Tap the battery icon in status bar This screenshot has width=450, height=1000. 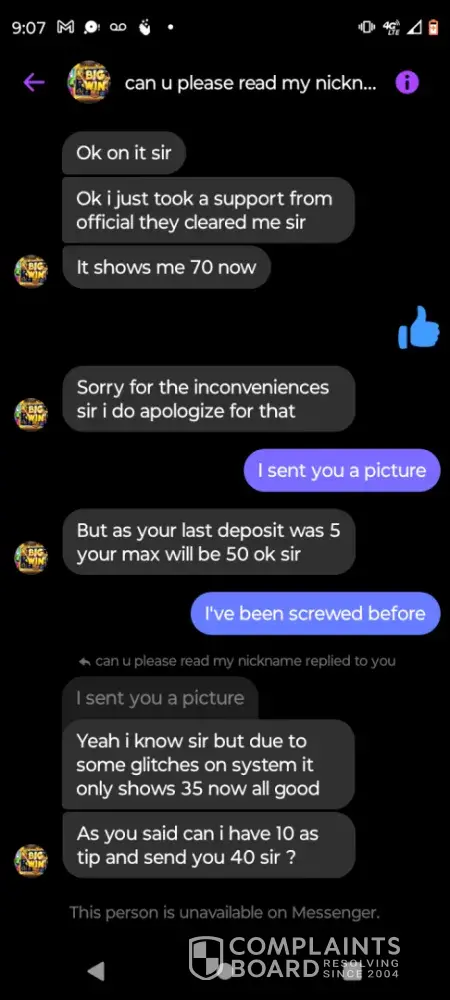coord(433,27)
